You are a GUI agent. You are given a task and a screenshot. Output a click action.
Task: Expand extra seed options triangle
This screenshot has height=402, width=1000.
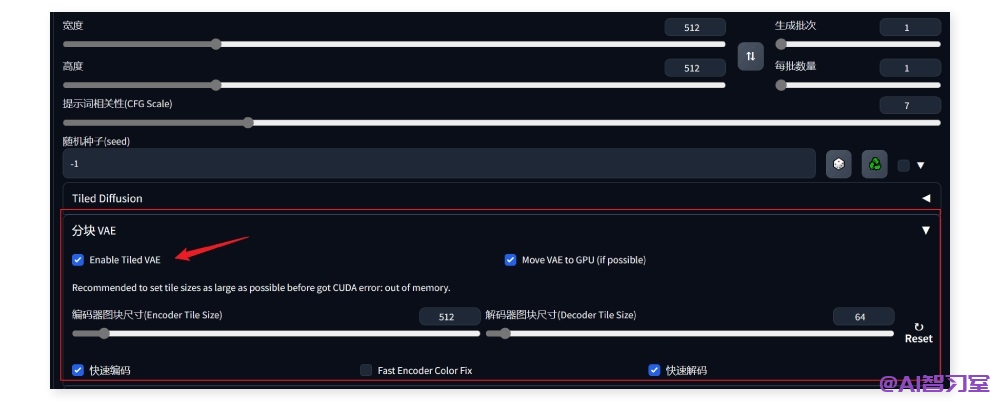click(920, 165)
